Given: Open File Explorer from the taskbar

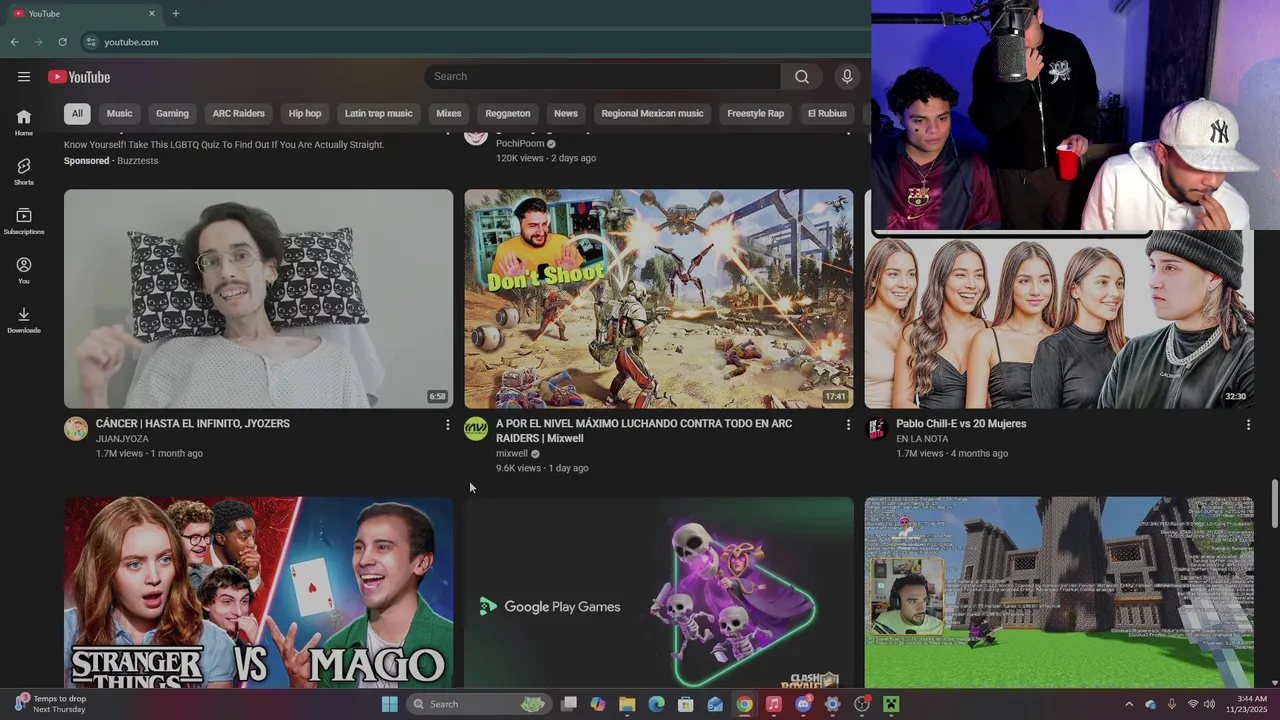Looking at the screenshot, I should [x=627, y=704].
